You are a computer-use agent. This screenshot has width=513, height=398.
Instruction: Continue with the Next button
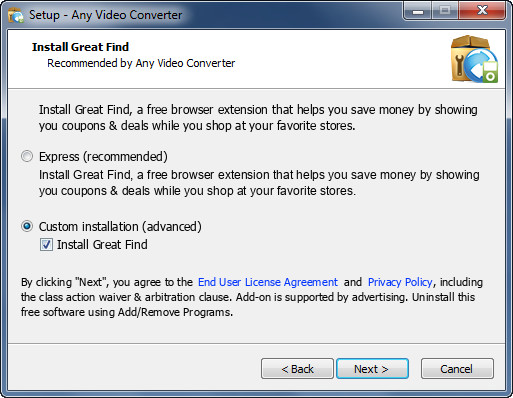pos(372,369)
